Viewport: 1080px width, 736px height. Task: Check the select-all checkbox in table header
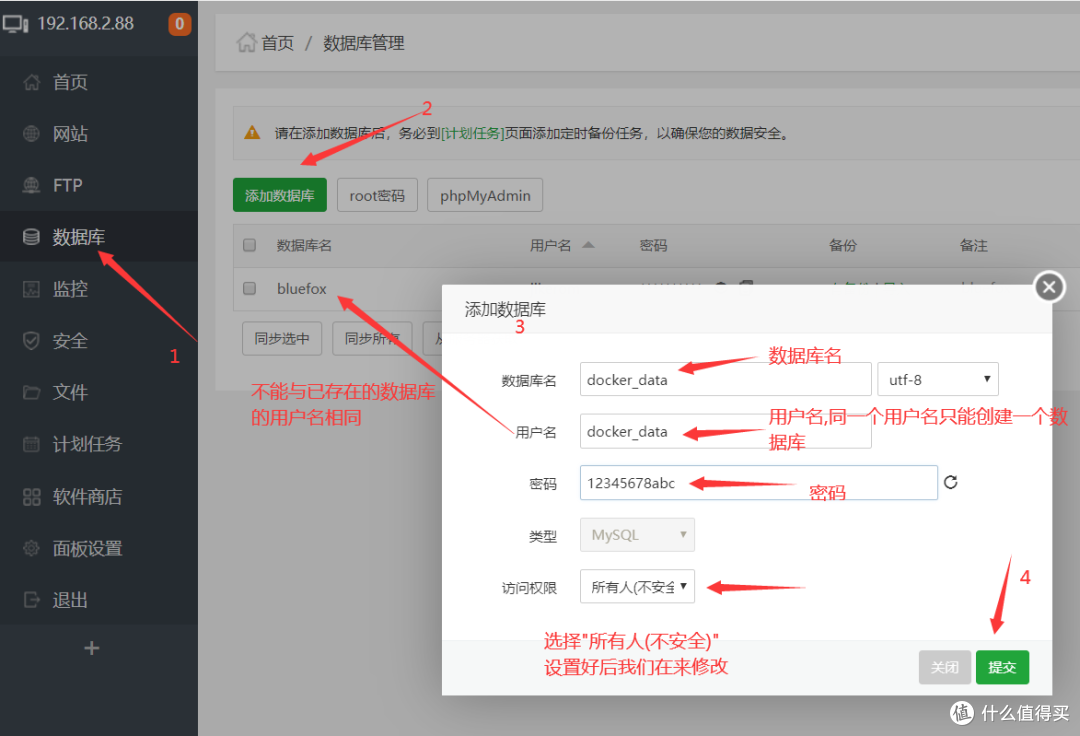(249, 245)
